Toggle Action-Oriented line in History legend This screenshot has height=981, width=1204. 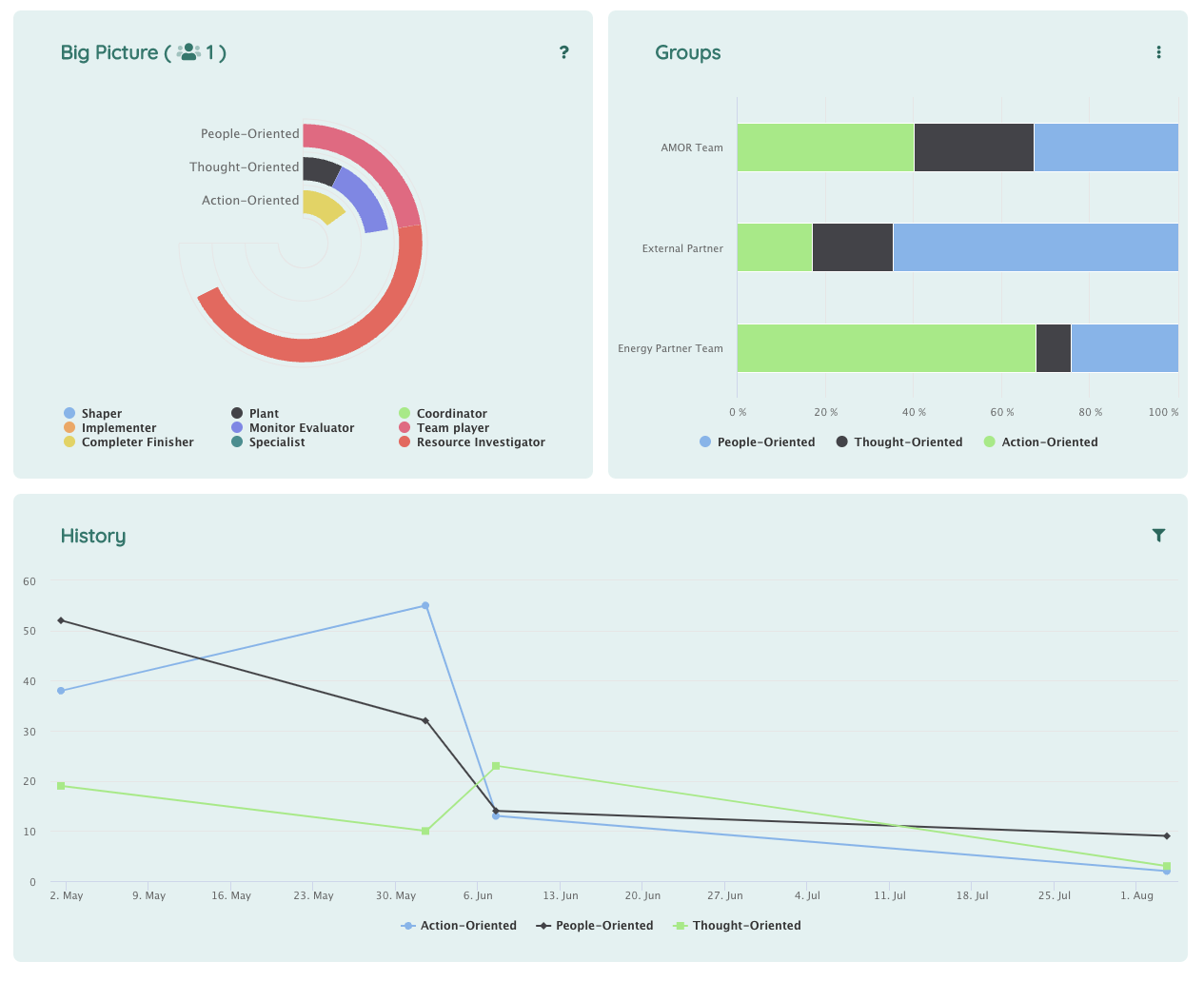[459, 926]
